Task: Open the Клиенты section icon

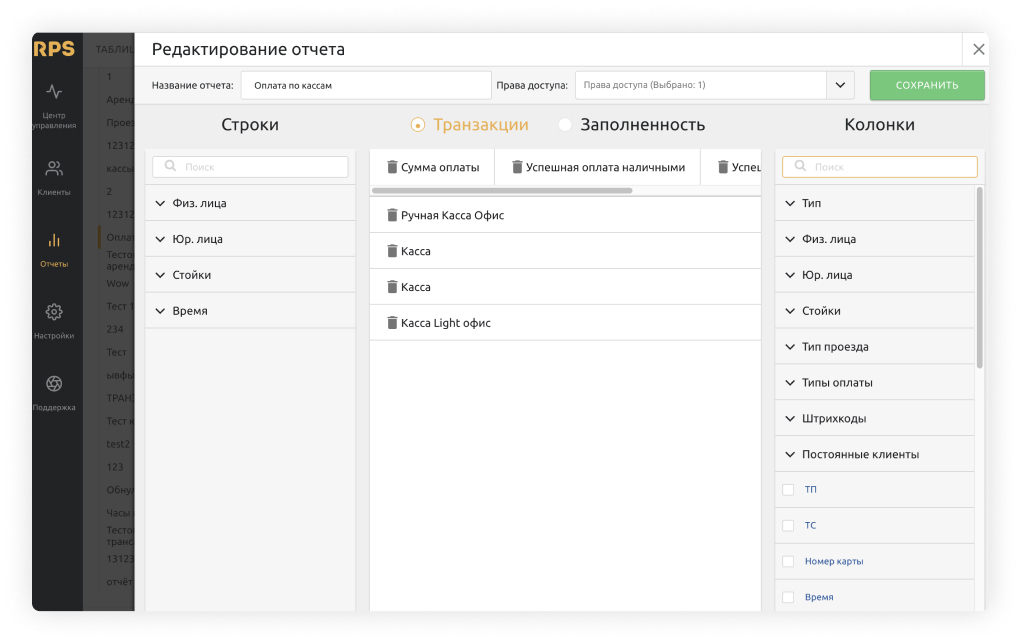Action: coord(54,168)
